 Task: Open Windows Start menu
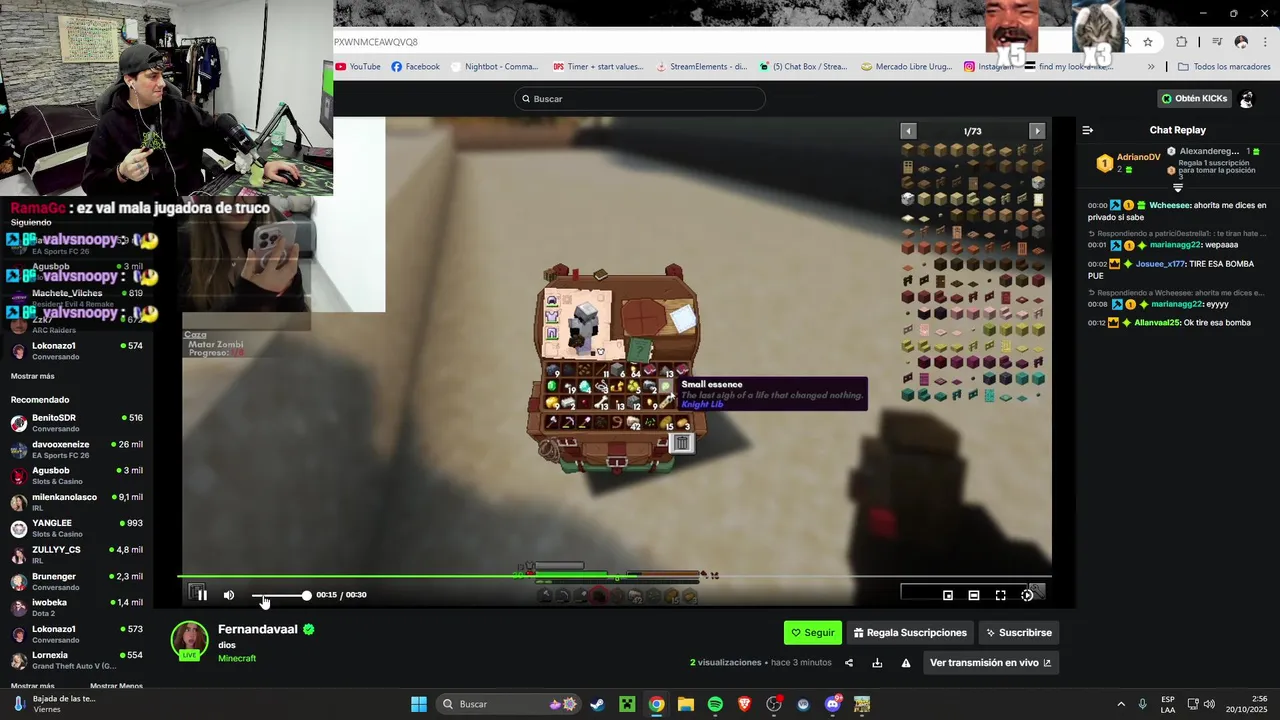[419, 704]
